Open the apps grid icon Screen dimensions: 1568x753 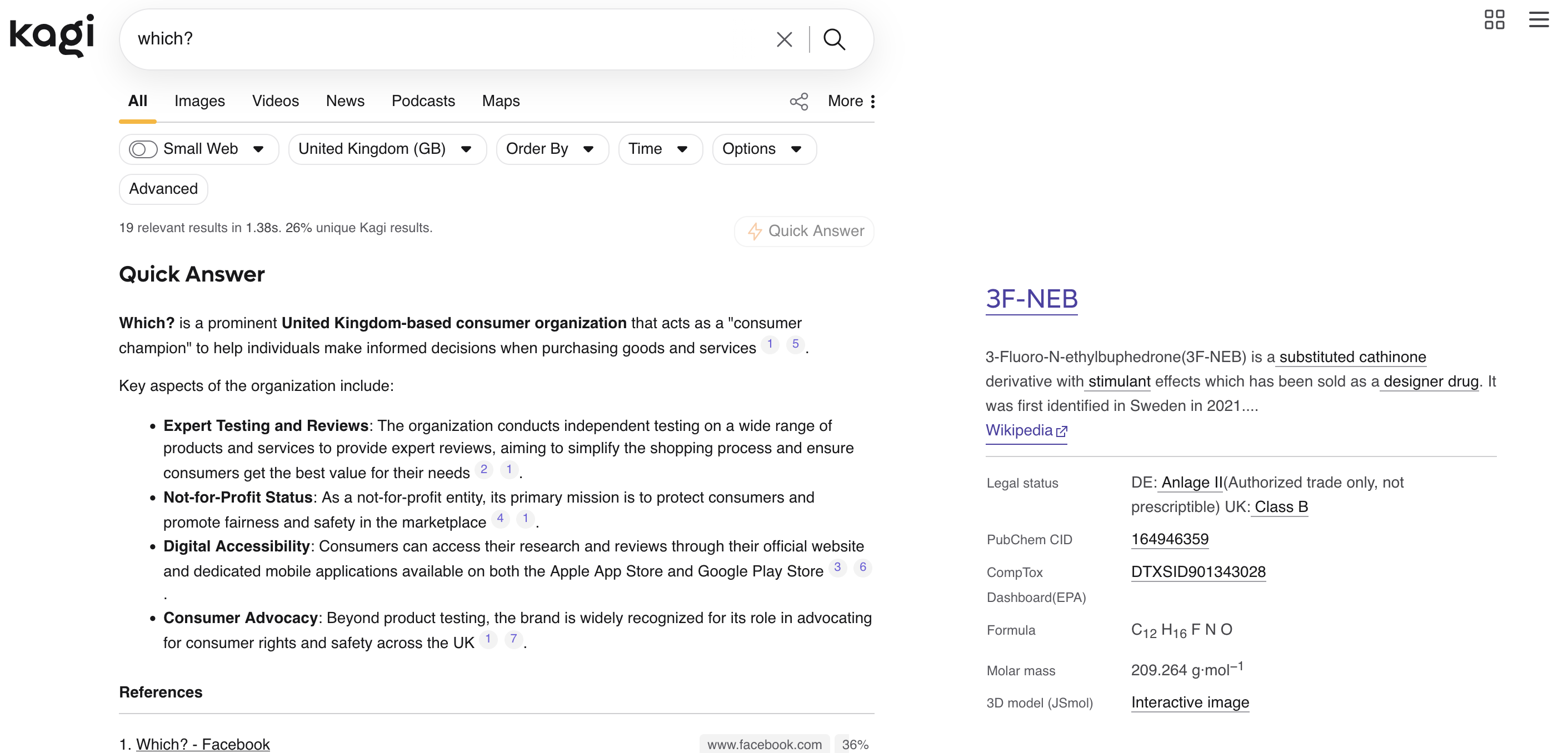tap(1494, 19)
